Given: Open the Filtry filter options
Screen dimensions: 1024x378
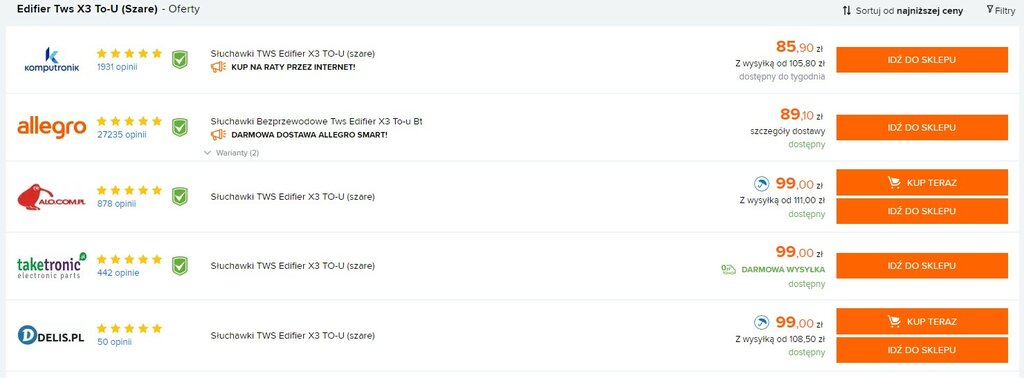Looking at the screenshot, I should tap(1001, 10).
